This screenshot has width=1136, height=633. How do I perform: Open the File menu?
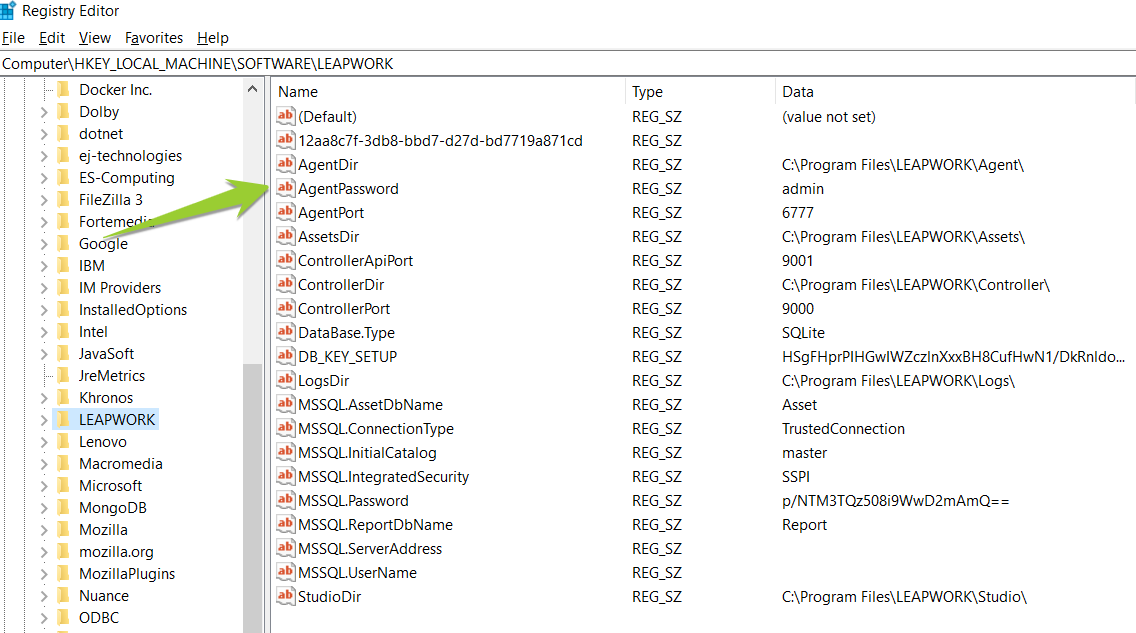tap(13, 38)
